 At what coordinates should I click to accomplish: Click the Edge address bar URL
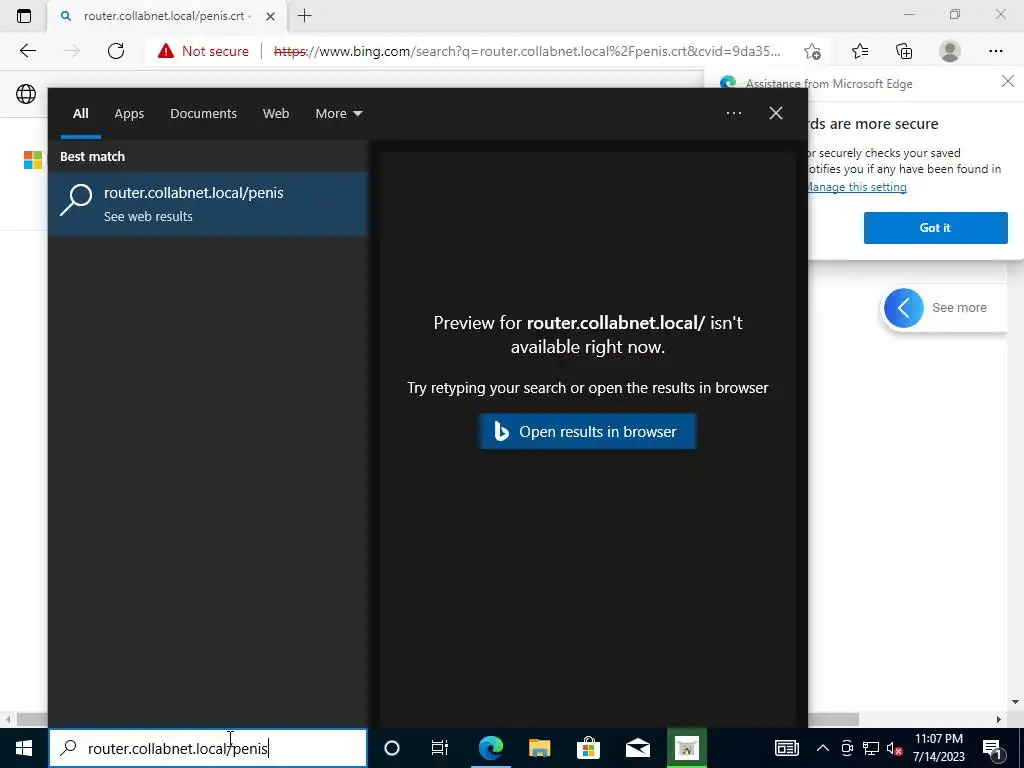527,51
